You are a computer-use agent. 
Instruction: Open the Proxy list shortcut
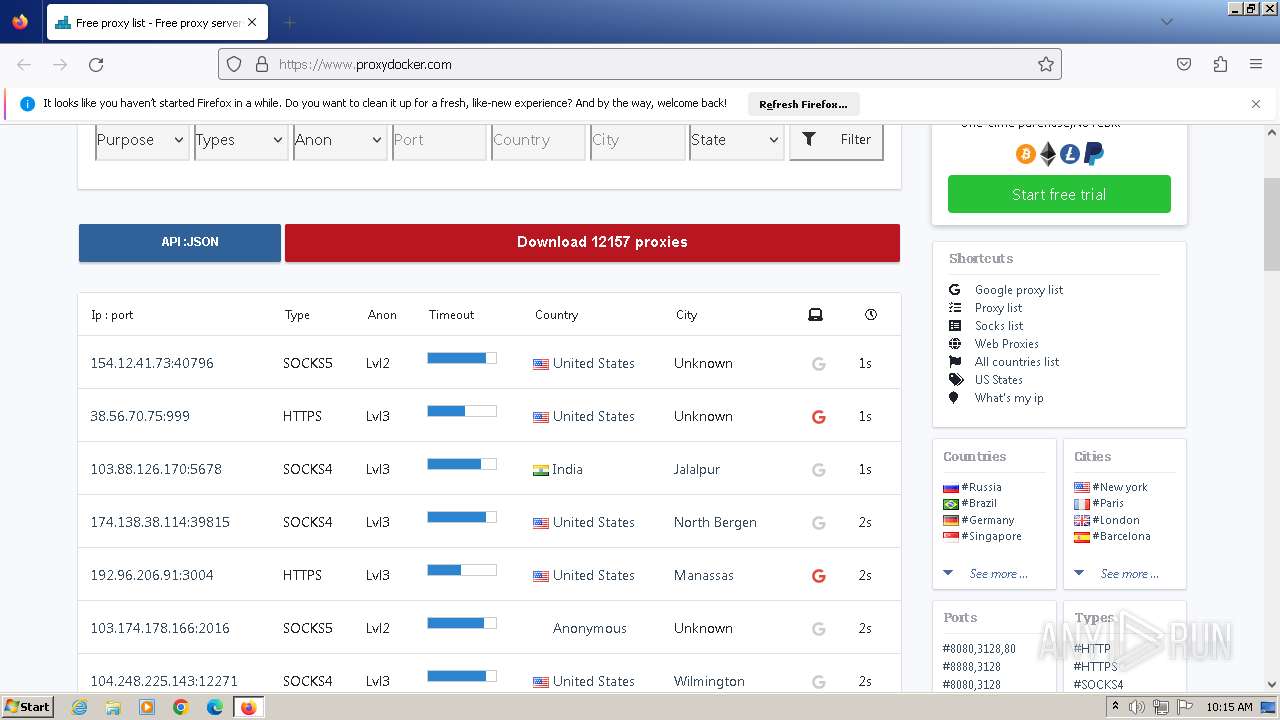(998, 308)
